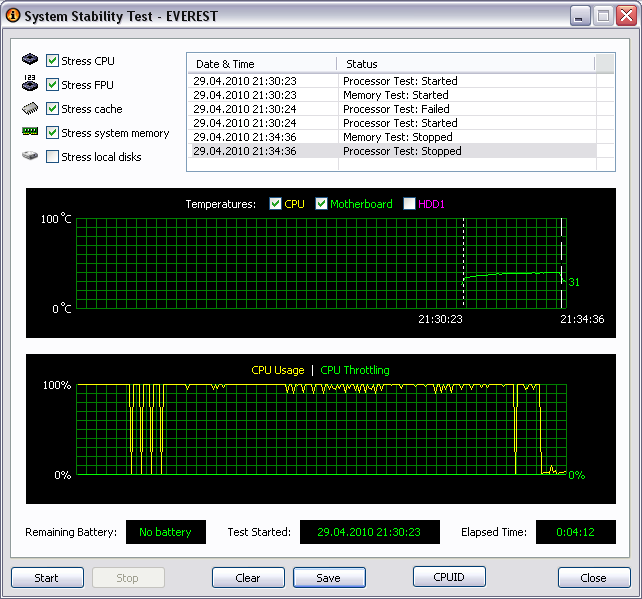642x599 pixels.
Task: Click the 31 temperature reading on graph
Action: pos(574,282)
